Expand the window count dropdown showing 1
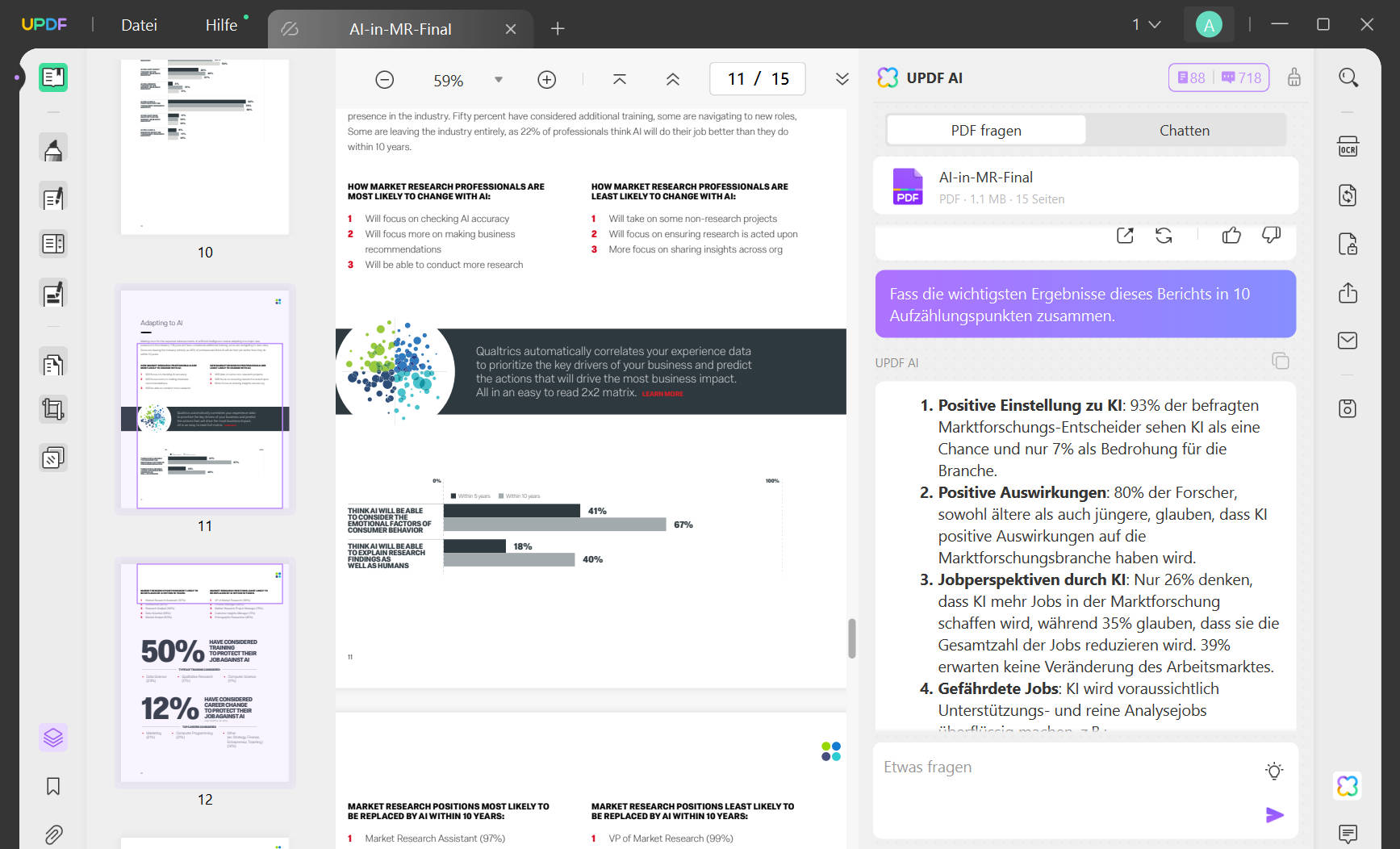 point(1147,24)
